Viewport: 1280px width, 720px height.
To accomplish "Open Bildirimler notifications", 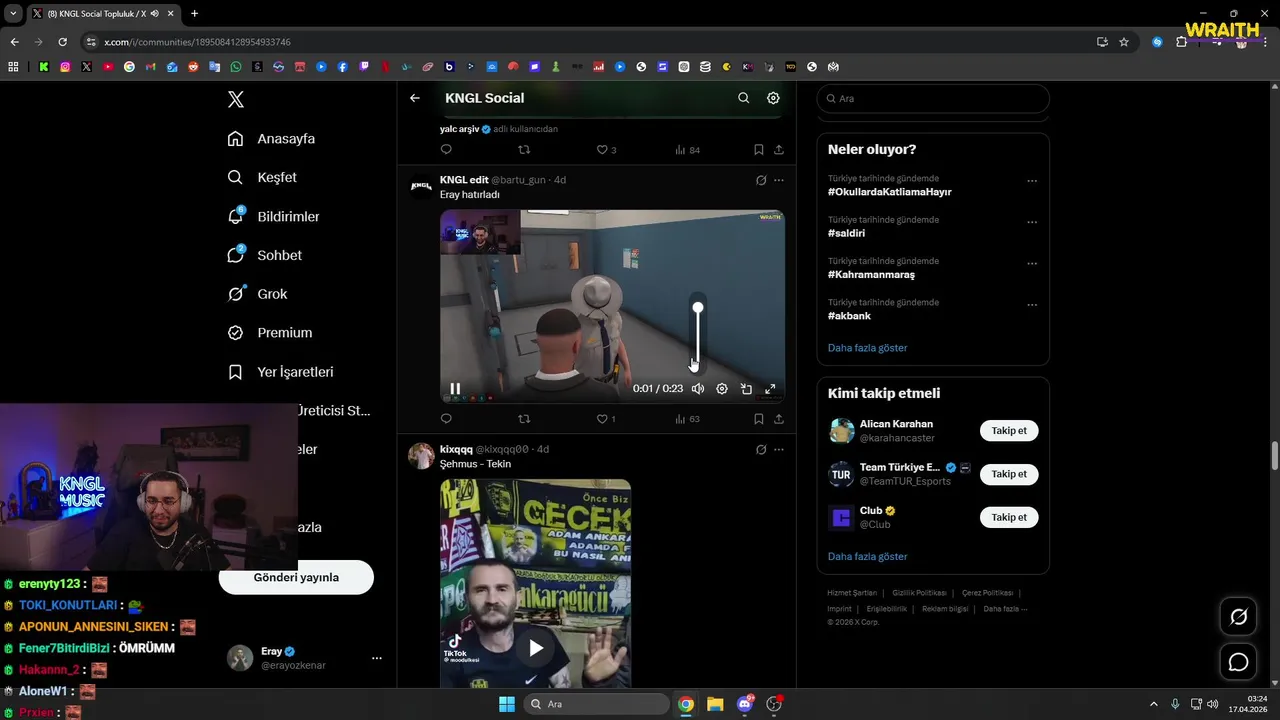I will pyautogui.click(x=273, y=216).
